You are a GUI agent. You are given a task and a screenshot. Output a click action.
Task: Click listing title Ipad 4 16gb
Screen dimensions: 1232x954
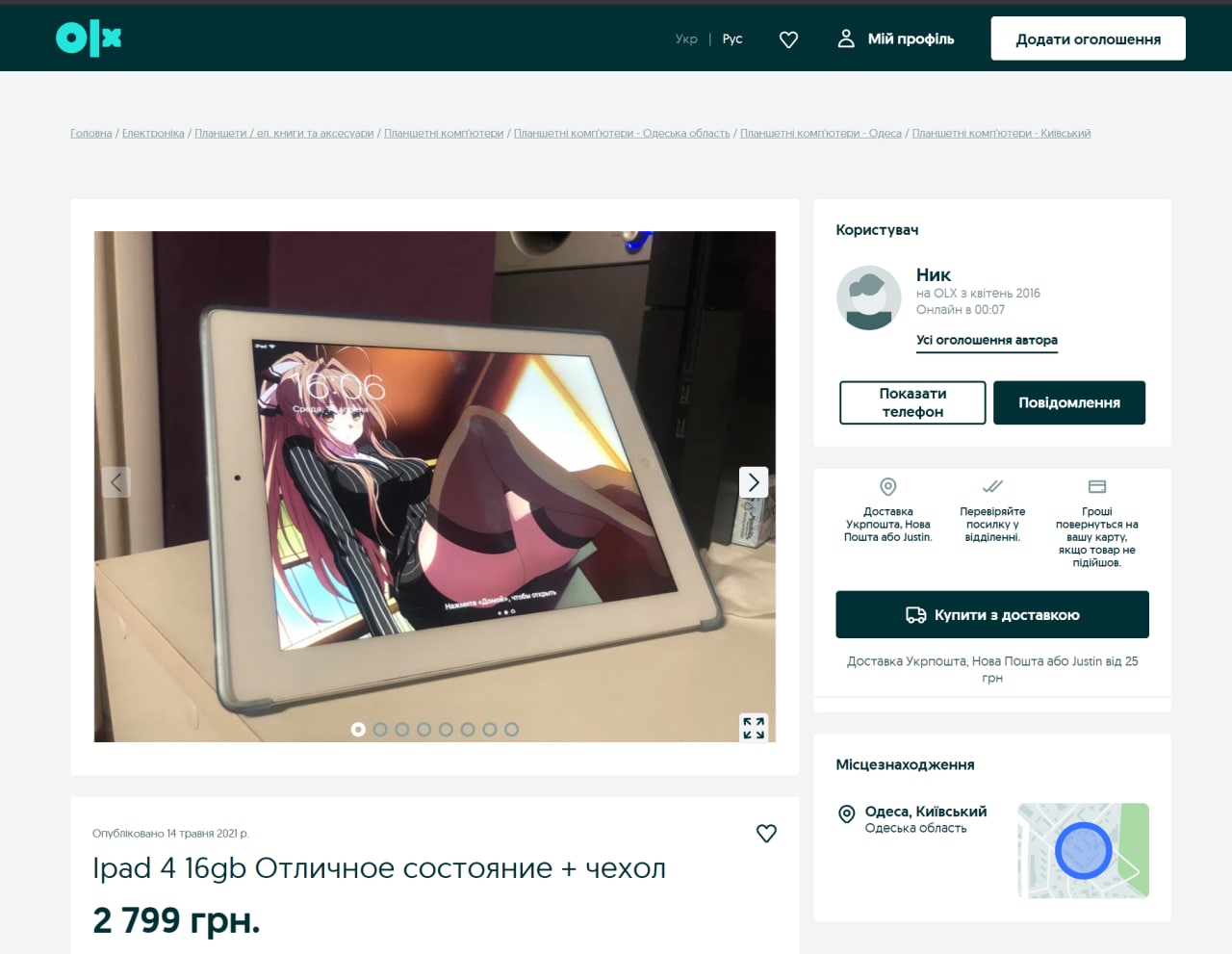point(379,868)
